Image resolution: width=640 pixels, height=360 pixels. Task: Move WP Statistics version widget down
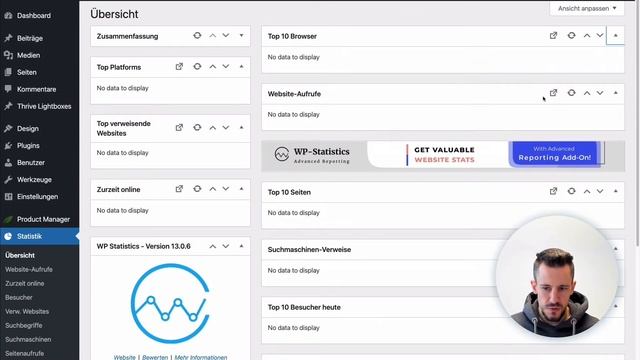(x=226, y=247)
